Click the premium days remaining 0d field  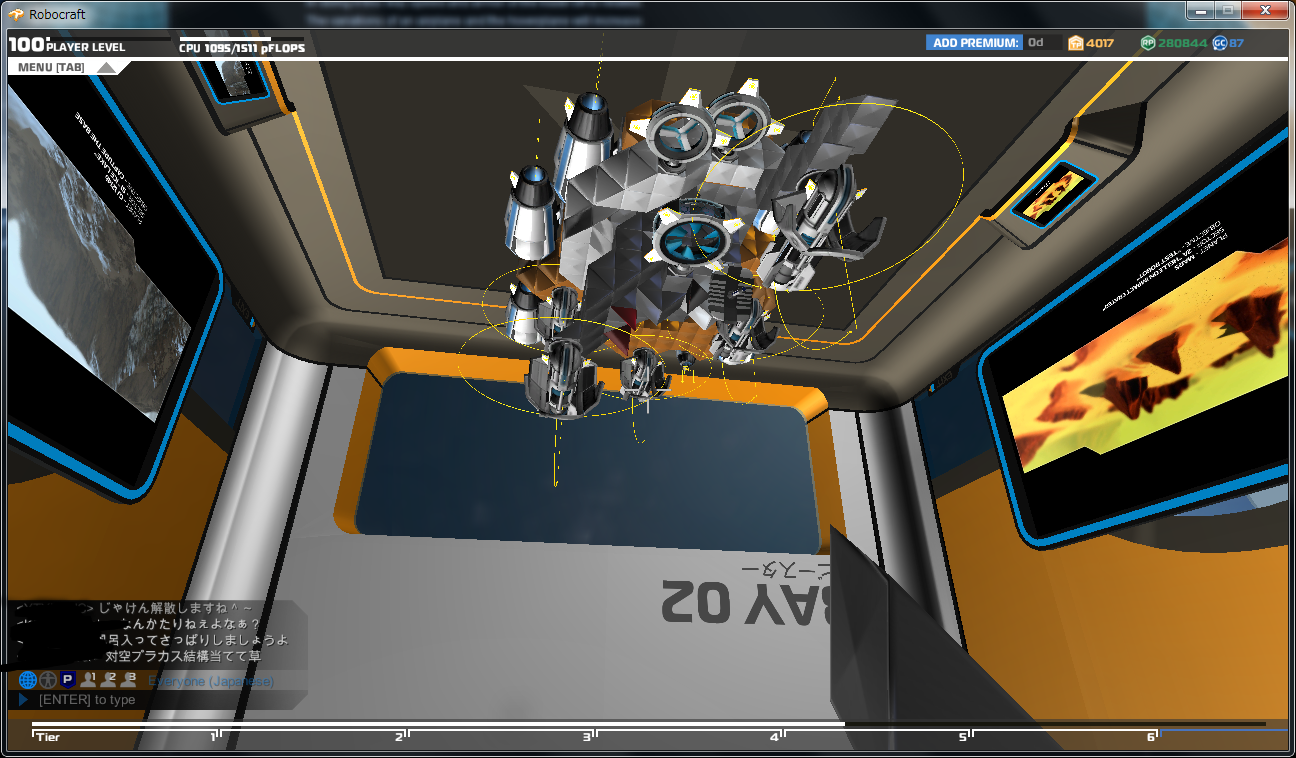[1042, 42]
